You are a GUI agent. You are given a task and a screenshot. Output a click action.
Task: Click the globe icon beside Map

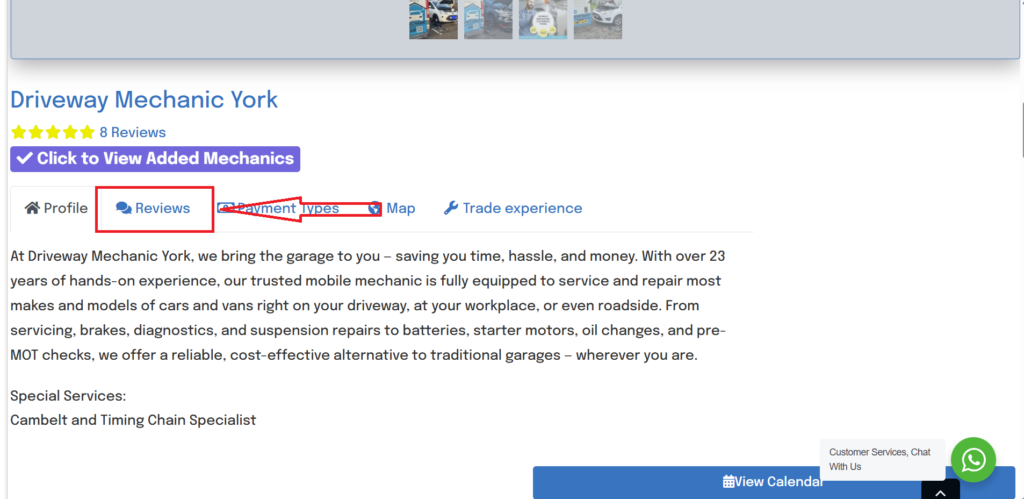[375, 208]
